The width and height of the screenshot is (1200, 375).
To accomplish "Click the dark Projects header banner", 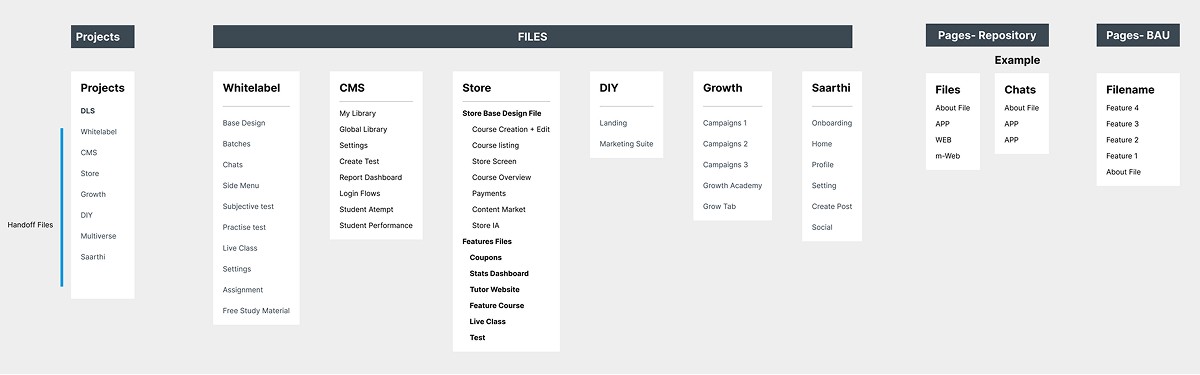I will click(x=103, y=37).
